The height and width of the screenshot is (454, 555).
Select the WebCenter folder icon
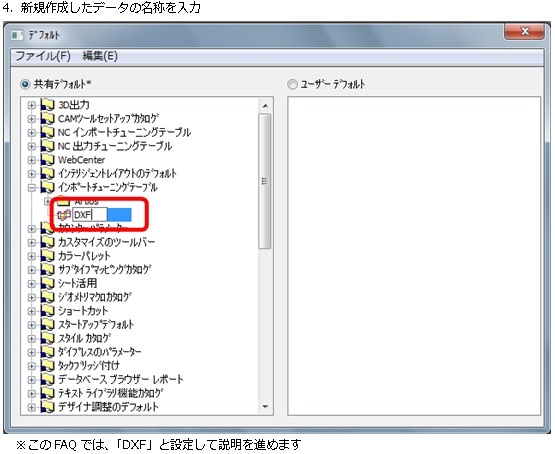pos(47,160)
